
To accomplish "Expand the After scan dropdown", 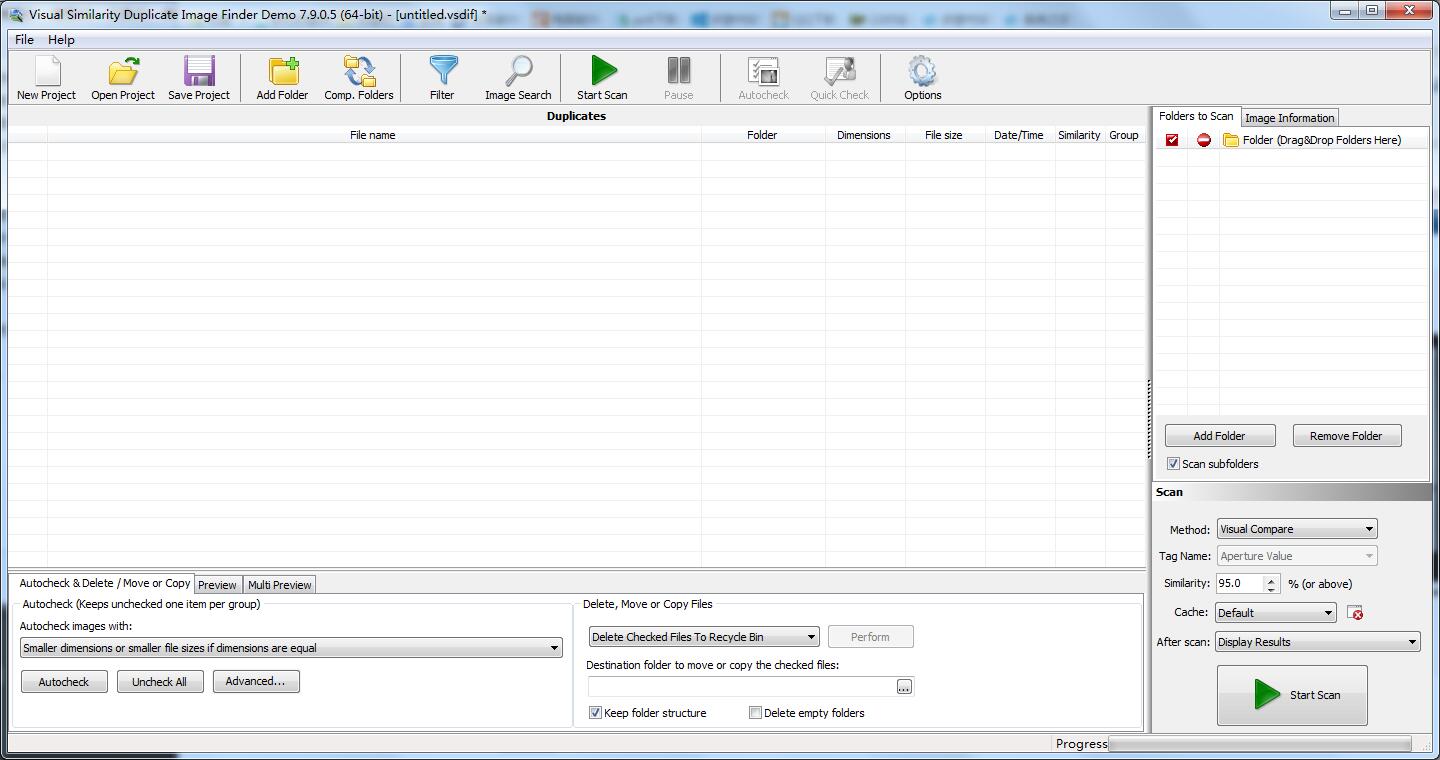I will pos(1318,642).
